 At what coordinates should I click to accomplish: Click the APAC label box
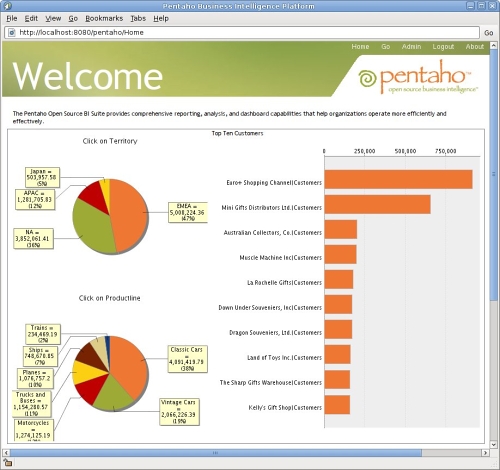pyautogui.click(x=35, y=200)
